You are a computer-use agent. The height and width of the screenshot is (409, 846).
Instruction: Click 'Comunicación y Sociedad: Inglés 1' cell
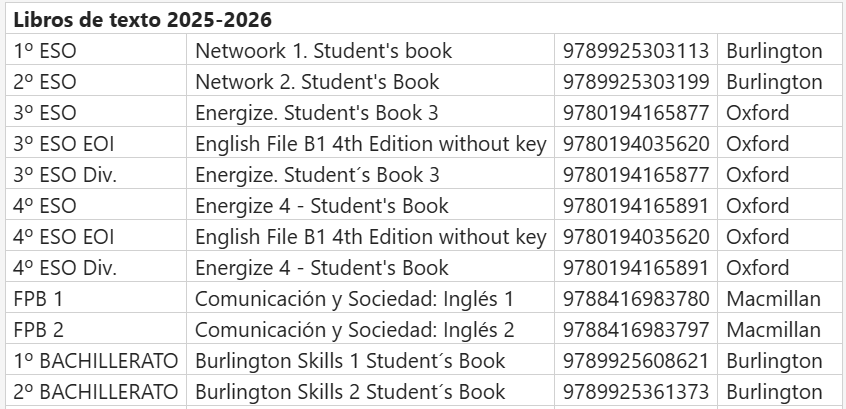pyautogui.click(x=354, y=299)
